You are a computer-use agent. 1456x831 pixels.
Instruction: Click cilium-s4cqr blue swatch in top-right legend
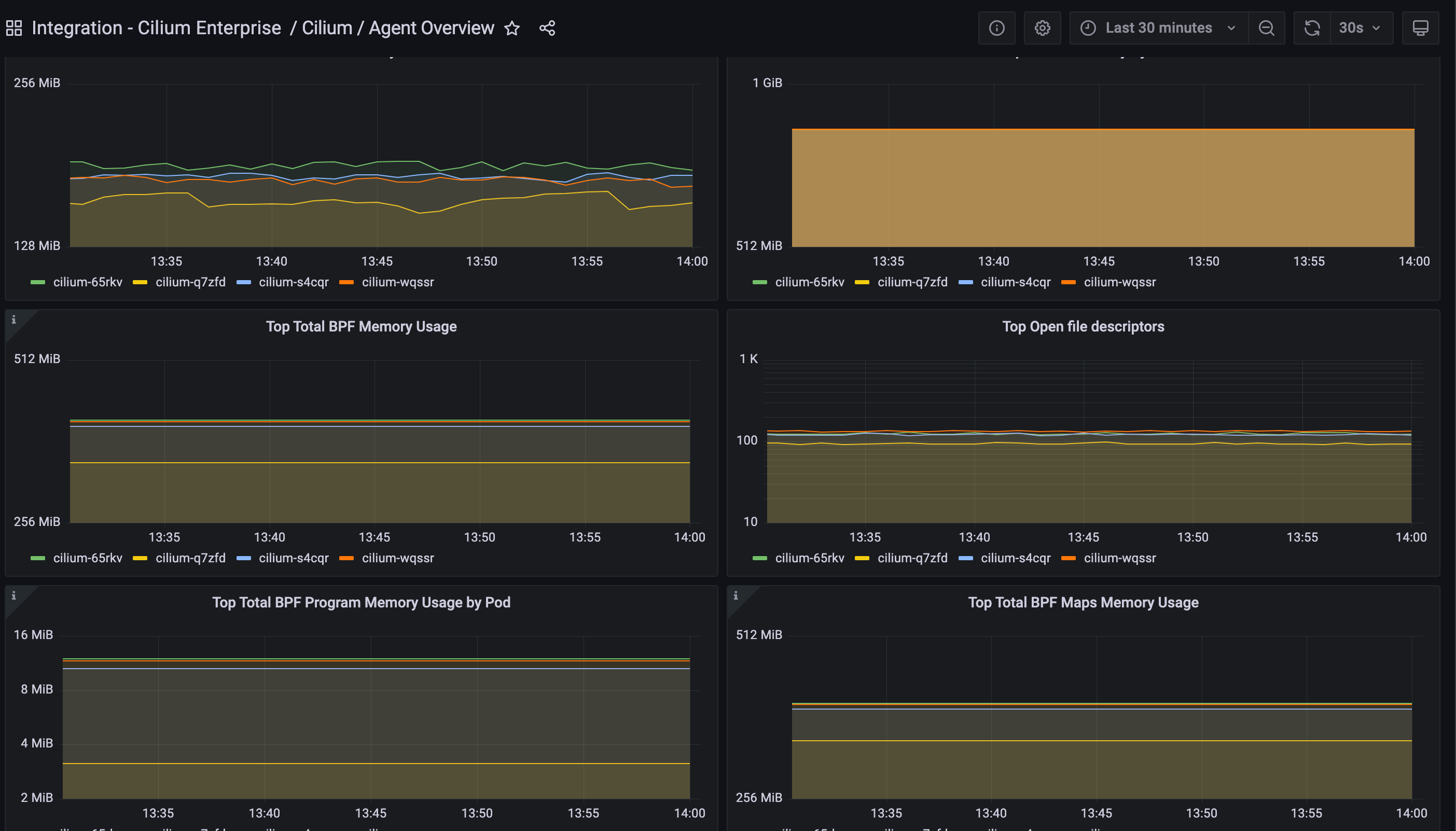point(965,282)
